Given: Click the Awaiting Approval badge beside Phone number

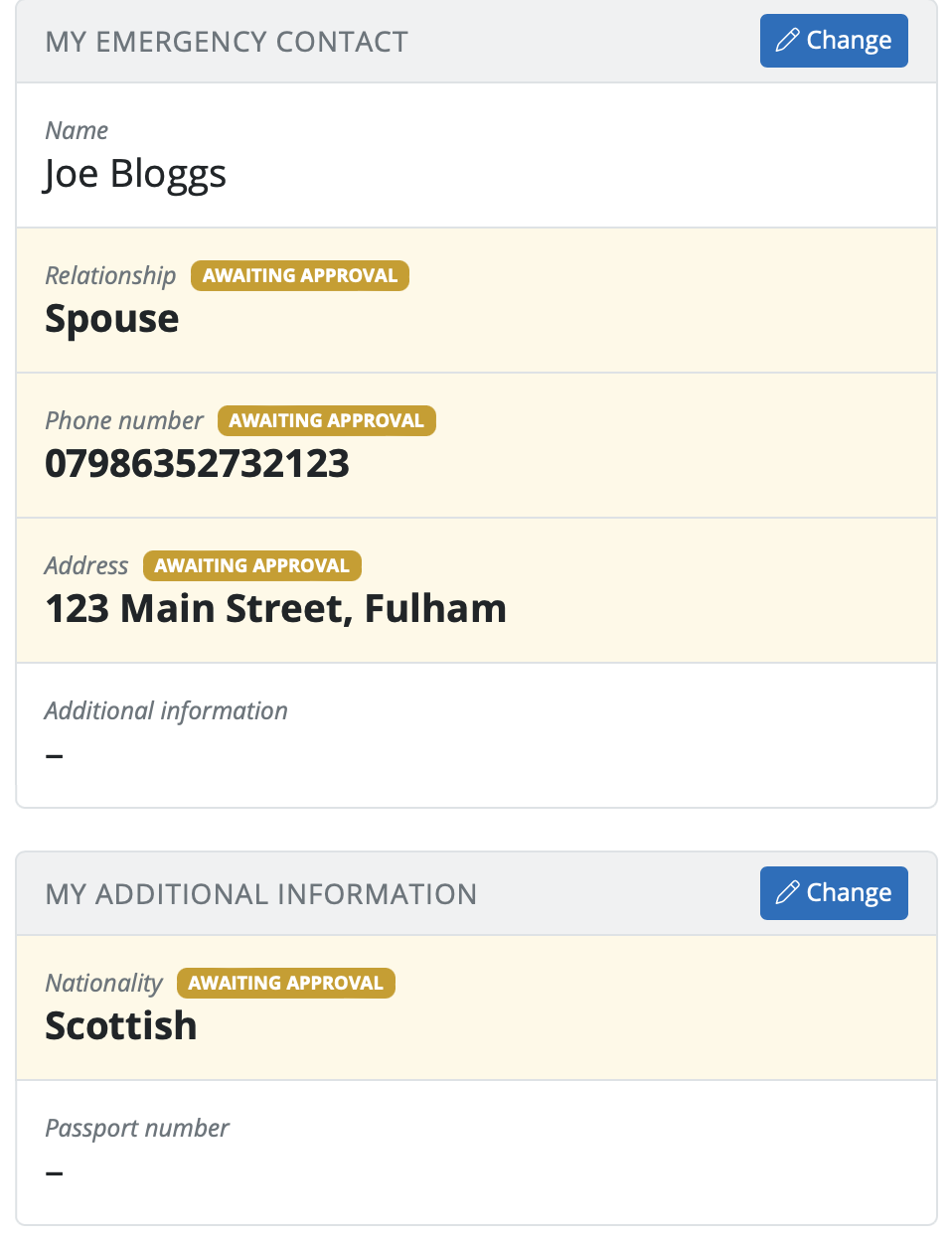Looking at the screenshot, I should (x=326, y=421).
